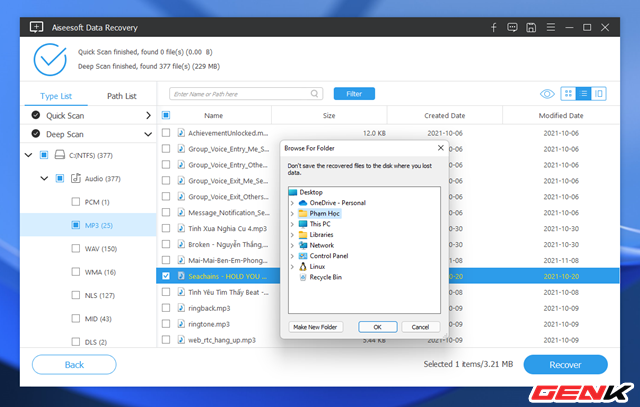640x407 pixels.
Task: Expand the Pham Hoc folder node
Action: coord(292,214)
